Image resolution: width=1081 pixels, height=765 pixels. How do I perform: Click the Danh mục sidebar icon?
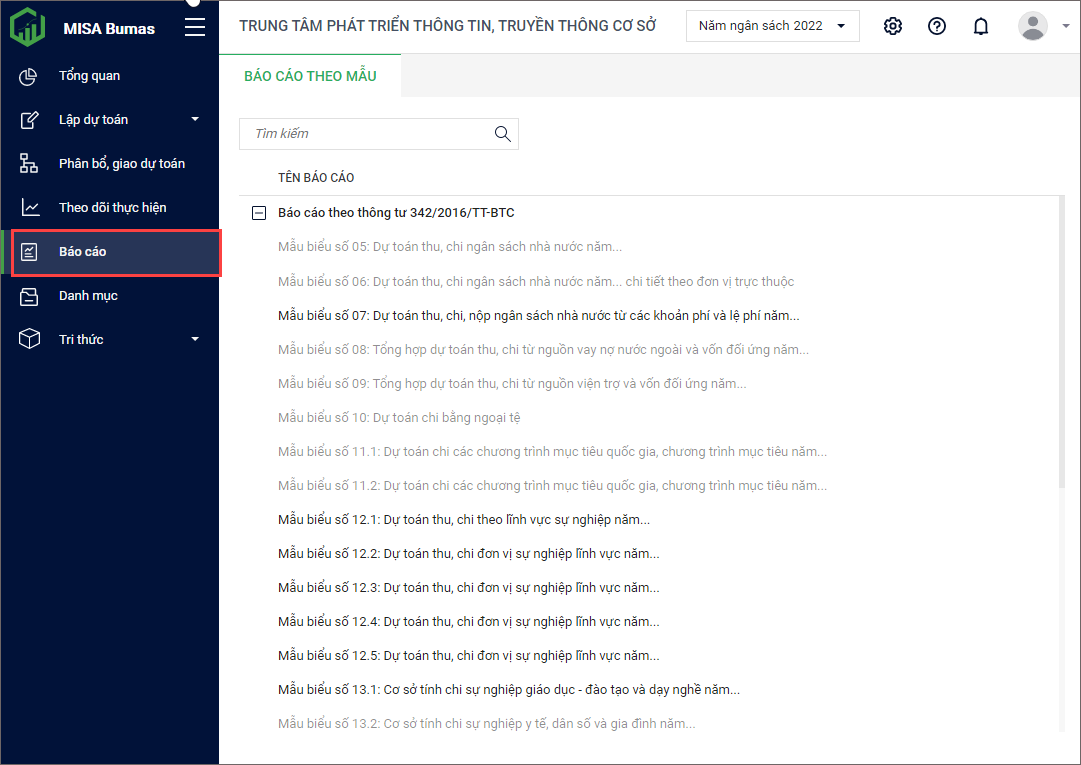[29, 296]
